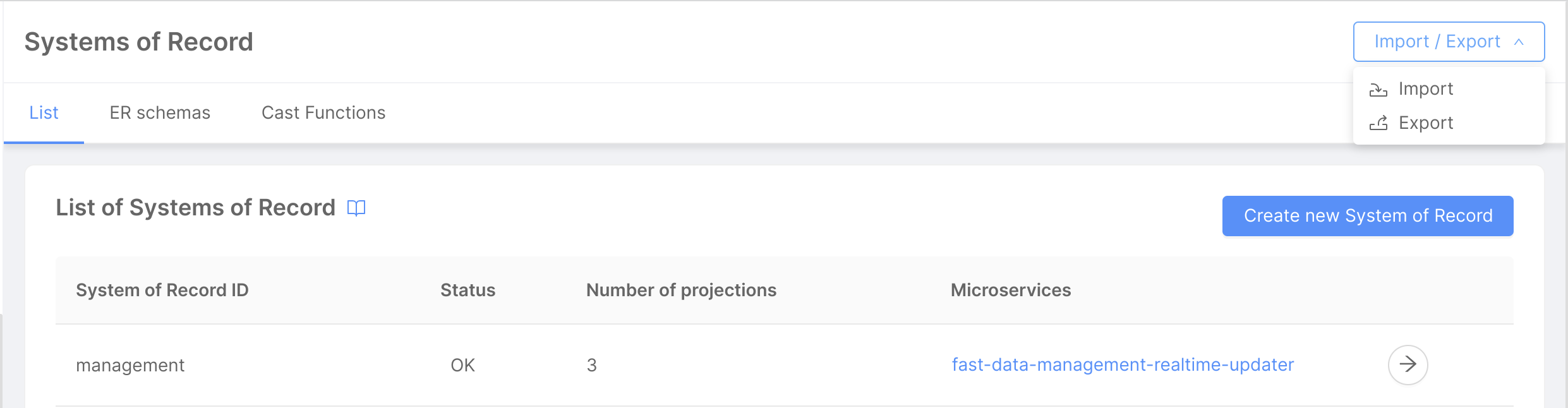Select the List tab

click(x=44, y=112)
